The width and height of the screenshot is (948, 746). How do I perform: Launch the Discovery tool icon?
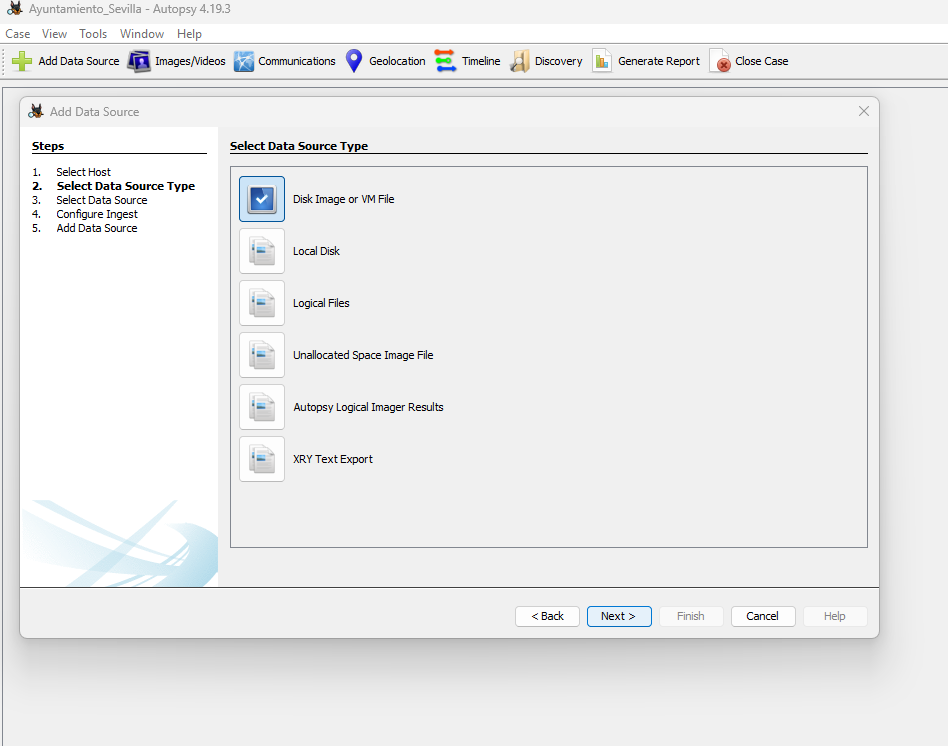pos(519,61)
